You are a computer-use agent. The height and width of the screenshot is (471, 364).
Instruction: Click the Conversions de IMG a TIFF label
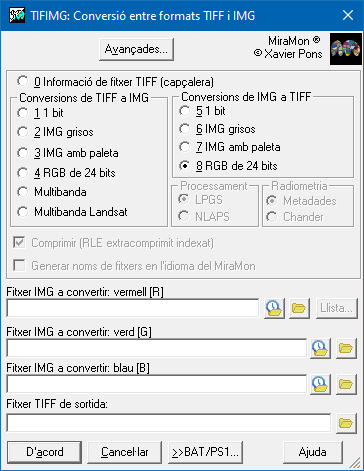(246, 97)
